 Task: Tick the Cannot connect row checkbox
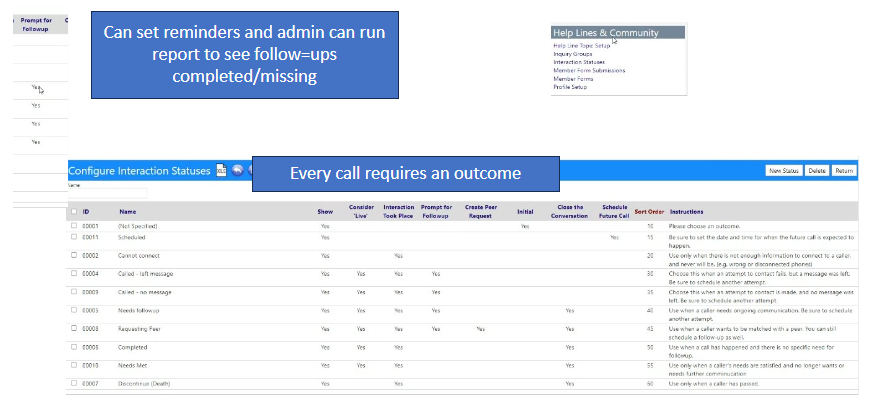[x=74, y=255]
